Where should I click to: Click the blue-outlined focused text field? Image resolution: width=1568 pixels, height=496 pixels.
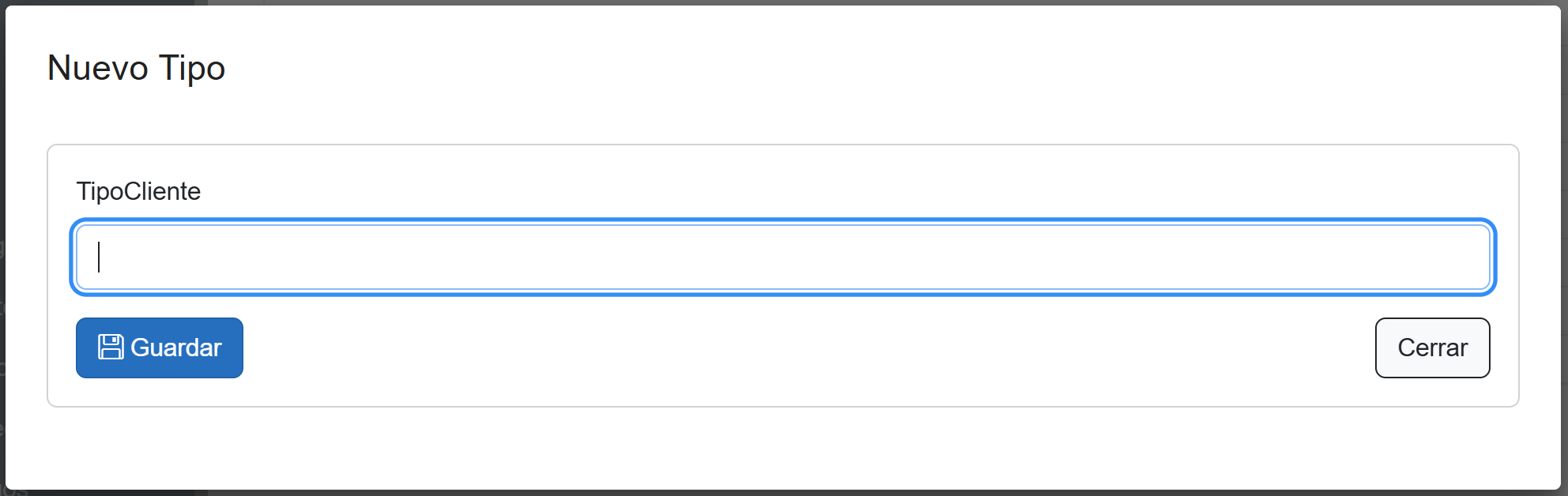click(x=782, y=257)
